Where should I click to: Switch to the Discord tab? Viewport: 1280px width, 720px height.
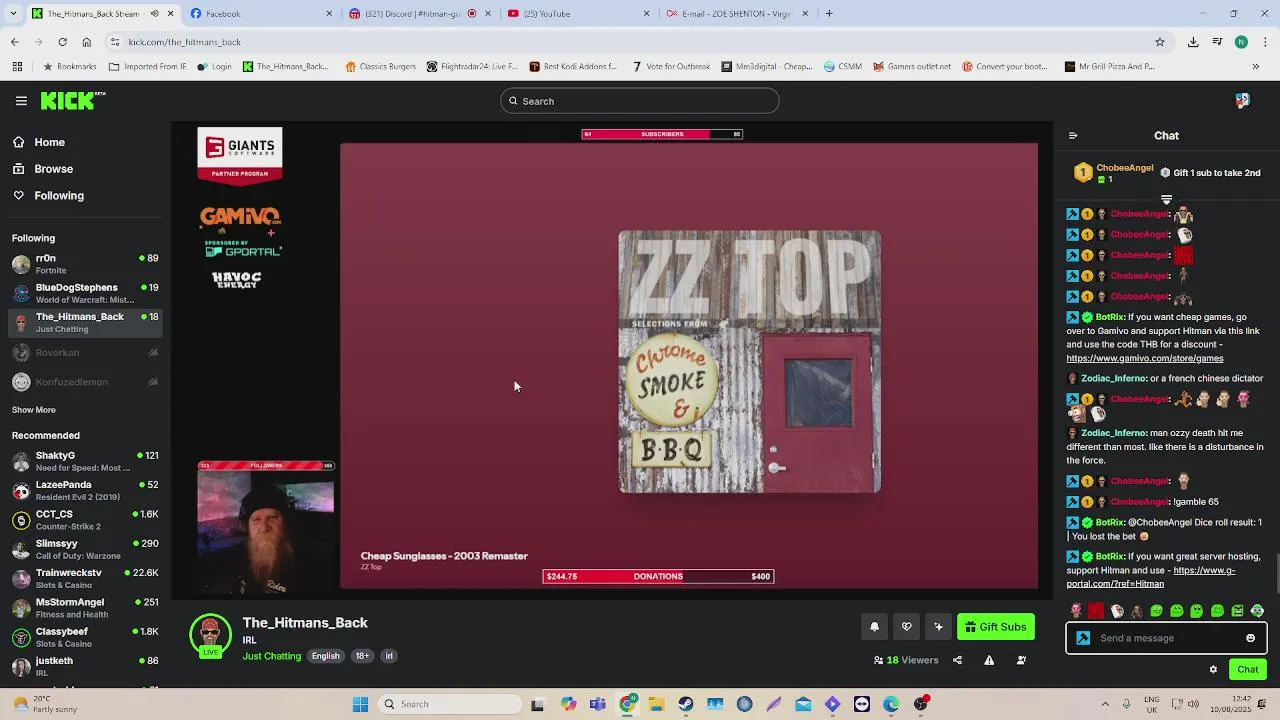click(418, 14)
